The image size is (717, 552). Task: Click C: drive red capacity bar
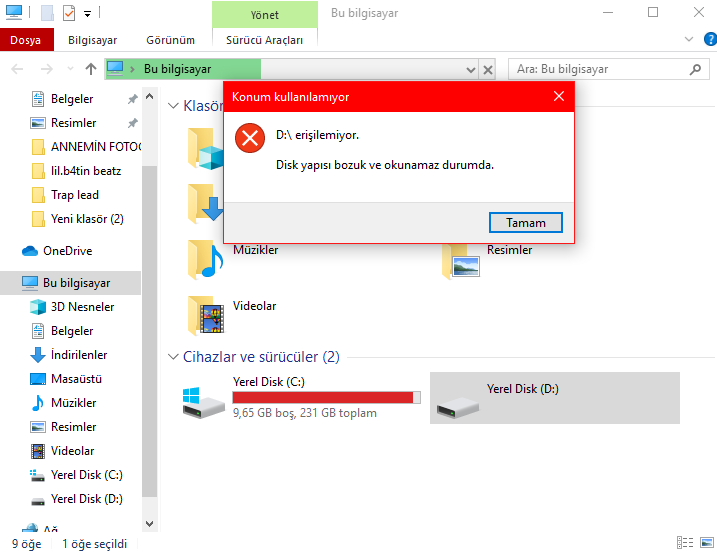coord(326,397)
